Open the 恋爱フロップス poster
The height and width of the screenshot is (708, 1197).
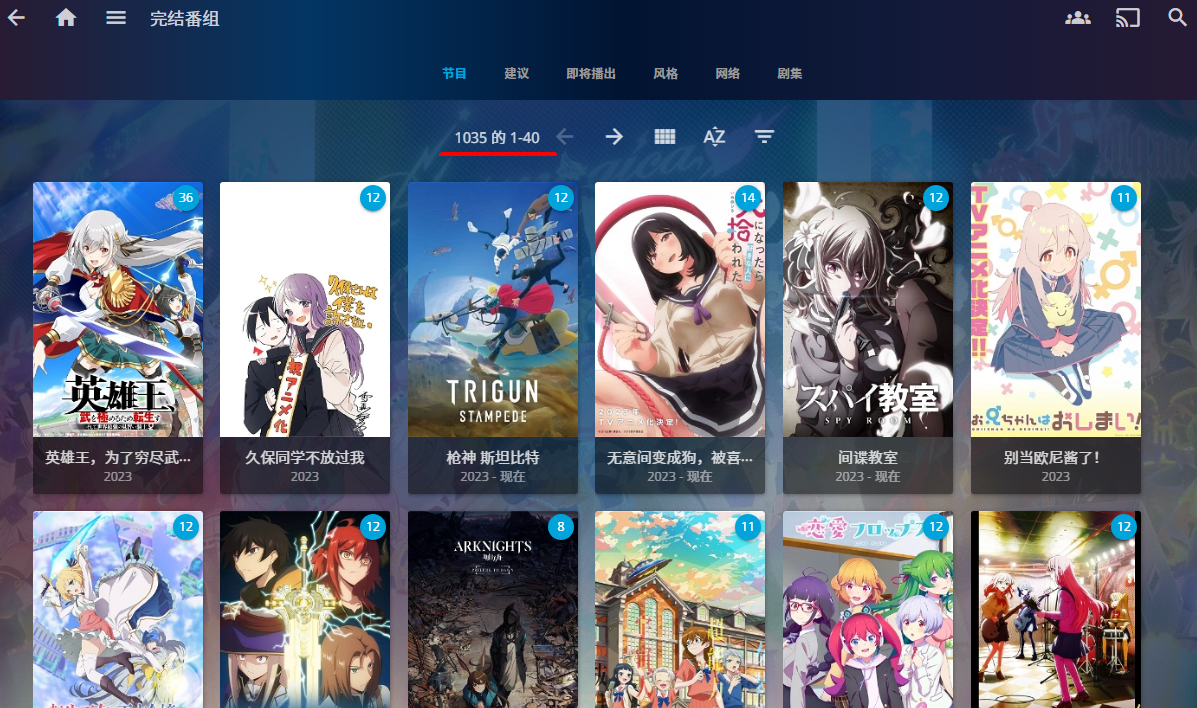(867, 609)
